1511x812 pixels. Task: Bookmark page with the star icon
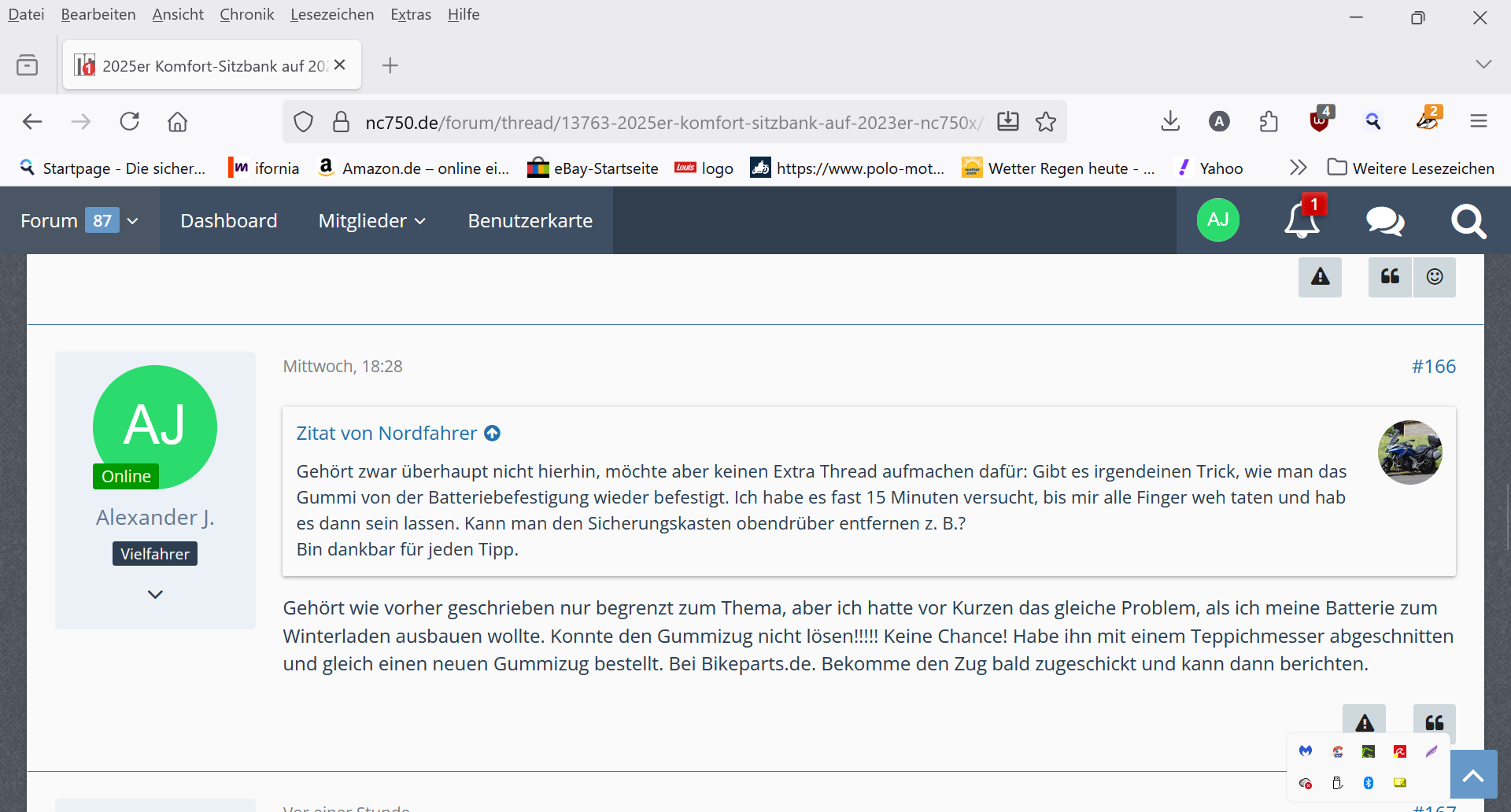click(1046, 122)
